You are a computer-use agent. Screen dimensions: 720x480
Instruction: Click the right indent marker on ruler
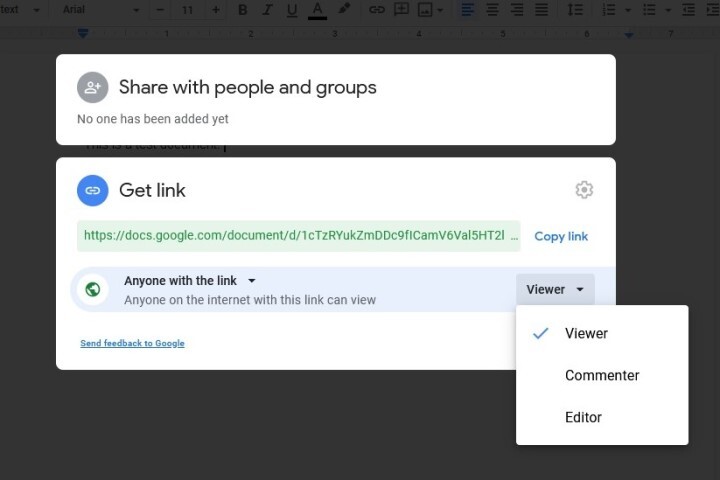click(x=629, y=34)
